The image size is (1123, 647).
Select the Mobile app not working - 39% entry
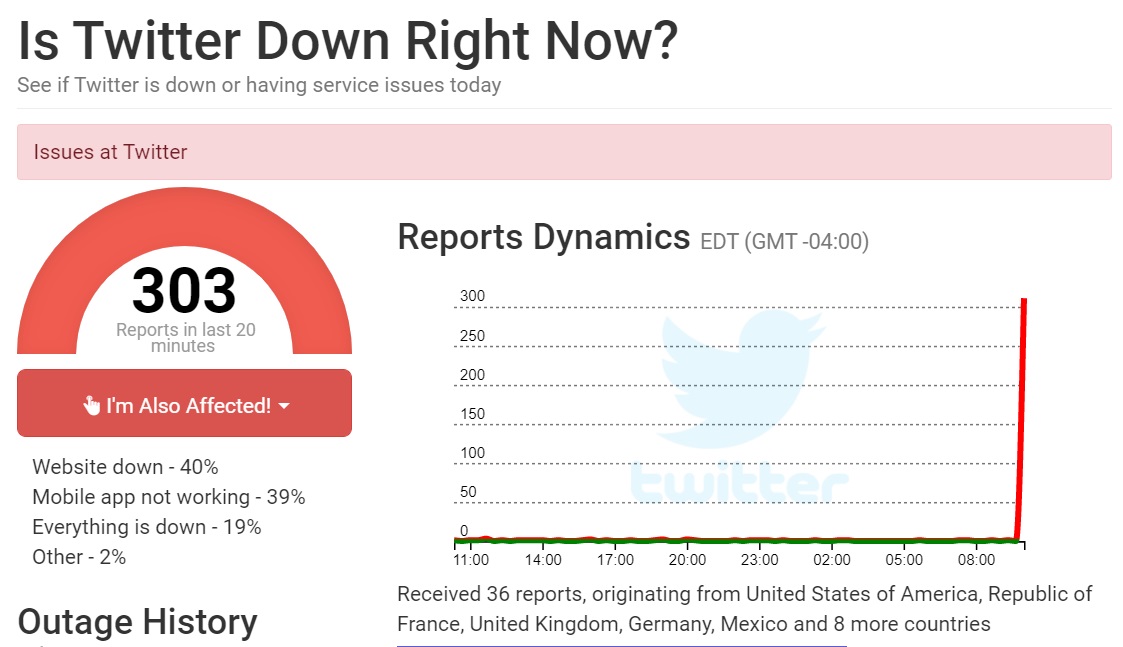tap(169, 497)
